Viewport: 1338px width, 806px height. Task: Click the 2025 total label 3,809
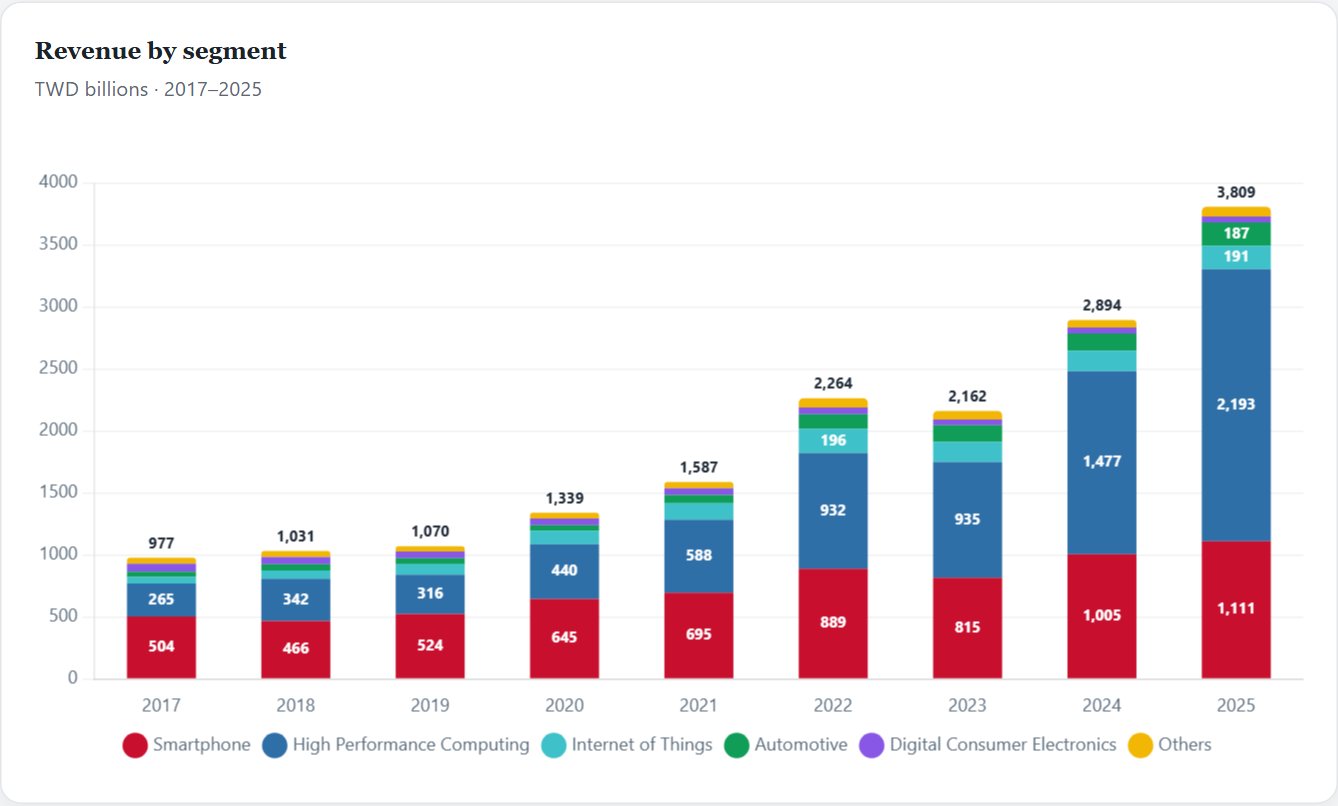point(1236,192)
